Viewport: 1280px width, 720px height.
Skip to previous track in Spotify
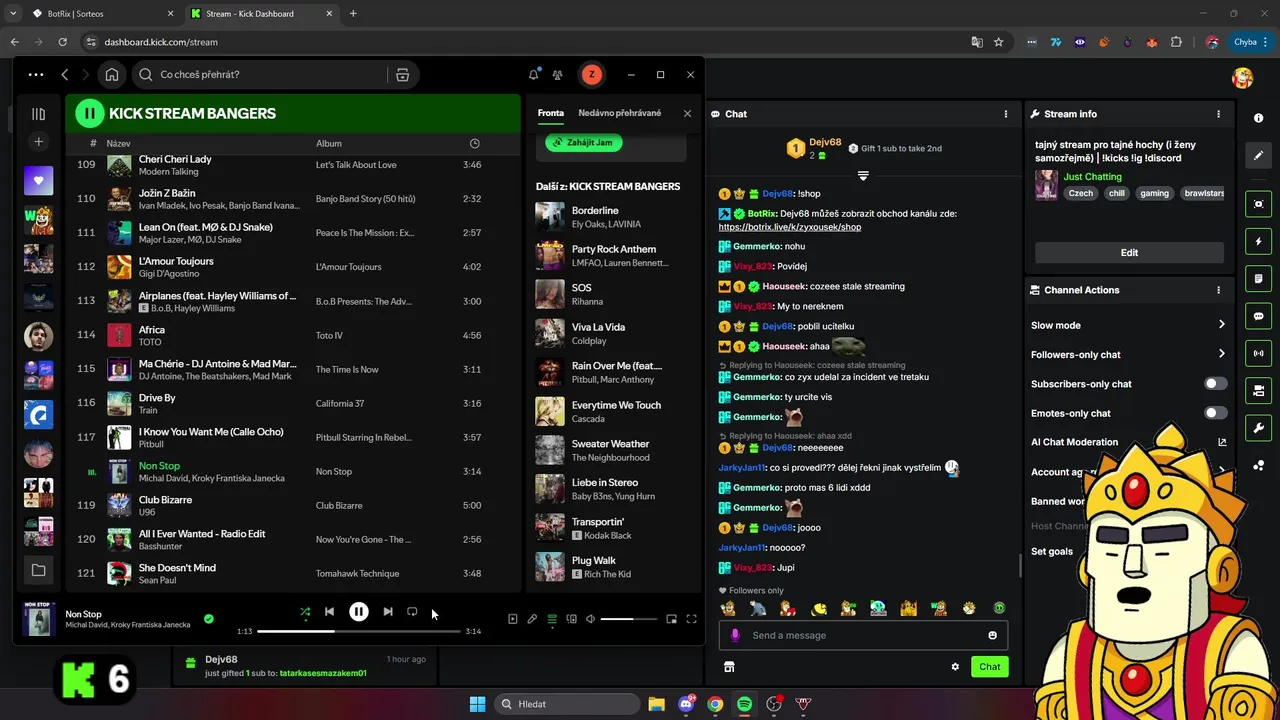pyautogui.click(x=329, y=612)
